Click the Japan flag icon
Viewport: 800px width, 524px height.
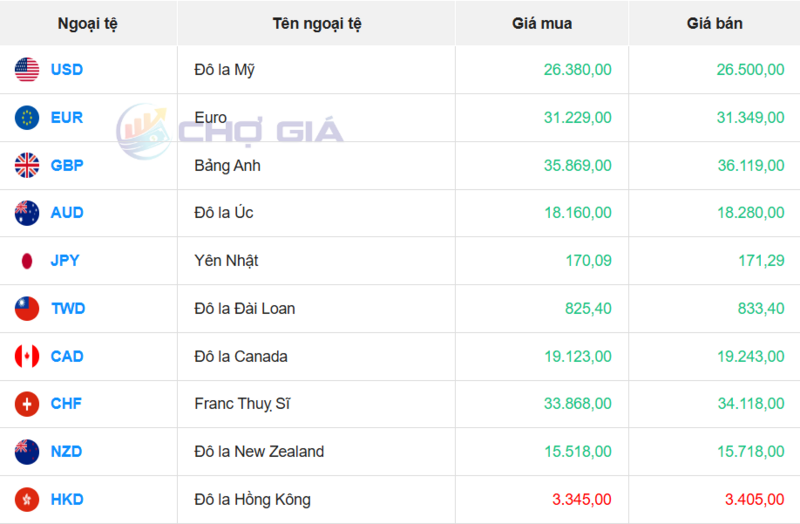(27, 261)
